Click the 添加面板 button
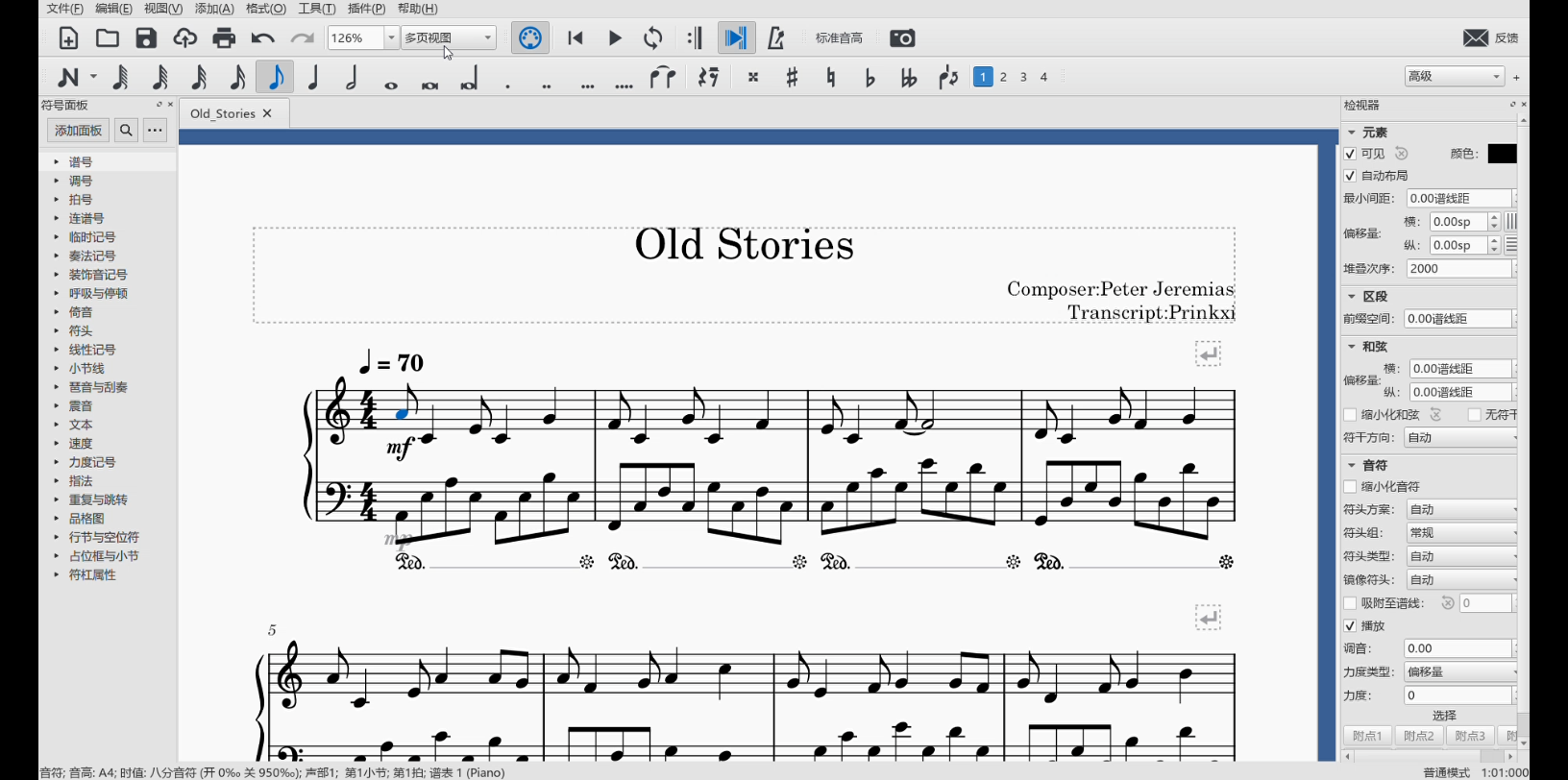Screen dimensions: 1568x780 click(x=78, y=131)
